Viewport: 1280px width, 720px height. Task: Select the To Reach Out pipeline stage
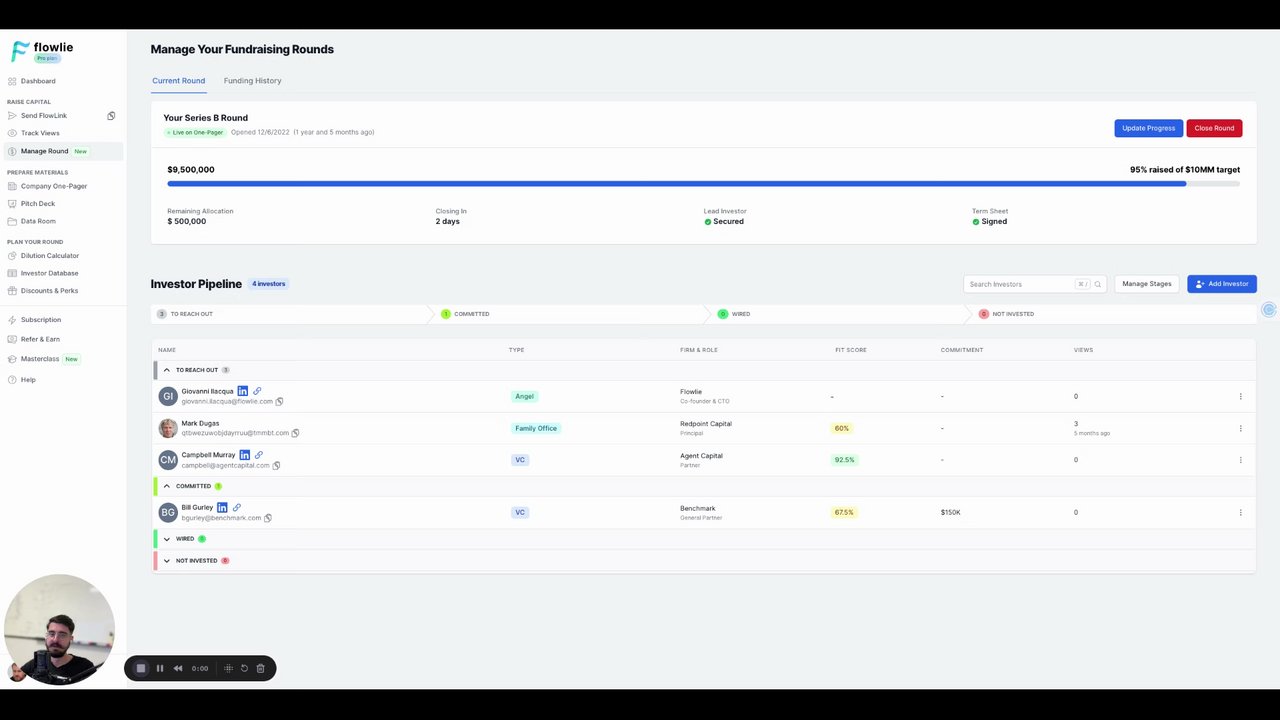[291, 314]
